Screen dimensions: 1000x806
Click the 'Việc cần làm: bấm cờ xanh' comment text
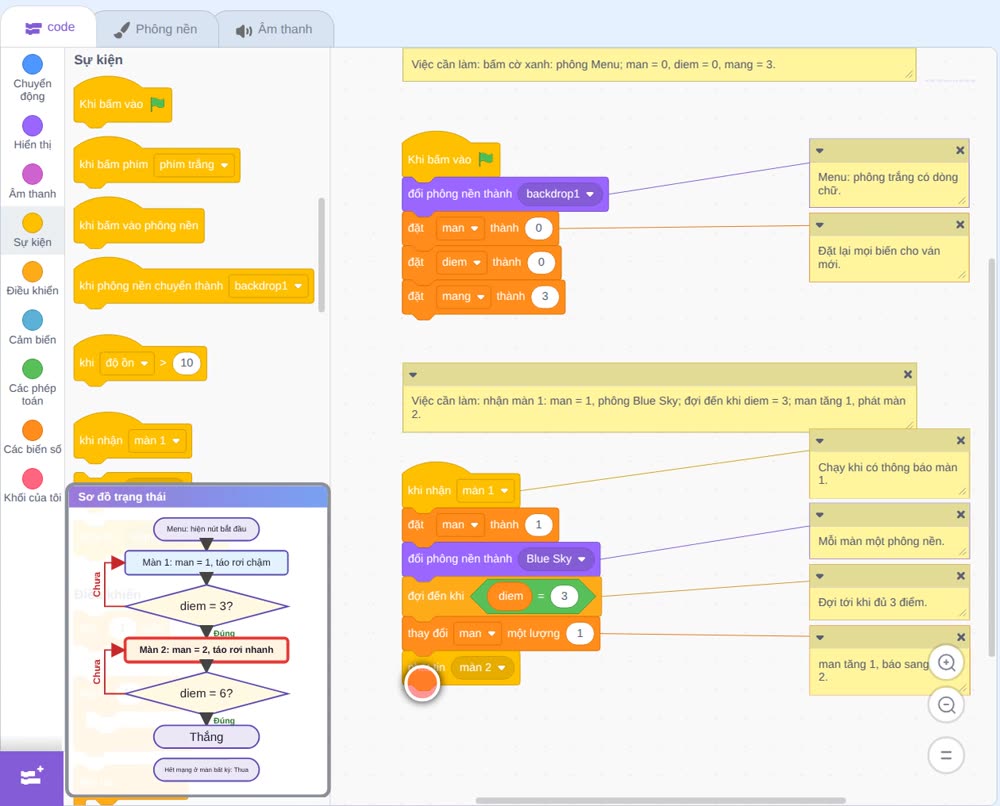[x=593, y=64]
